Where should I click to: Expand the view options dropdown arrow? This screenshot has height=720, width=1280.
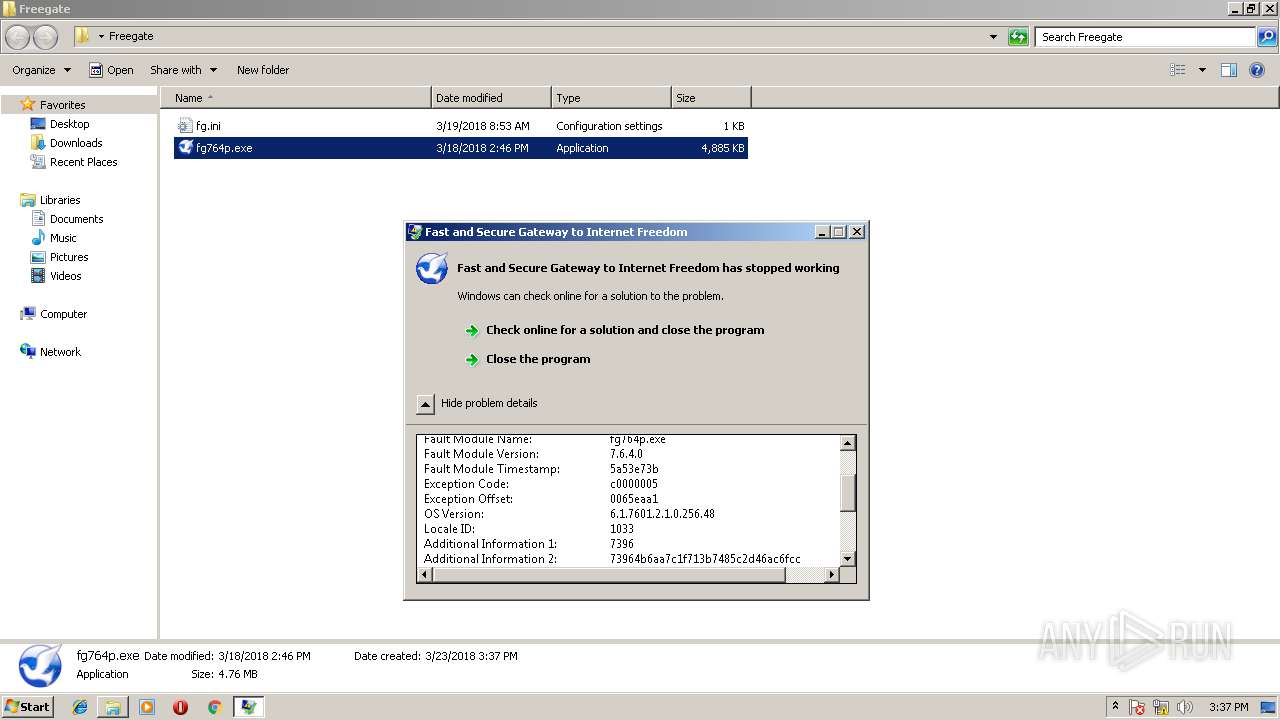tap(1202, 70)
